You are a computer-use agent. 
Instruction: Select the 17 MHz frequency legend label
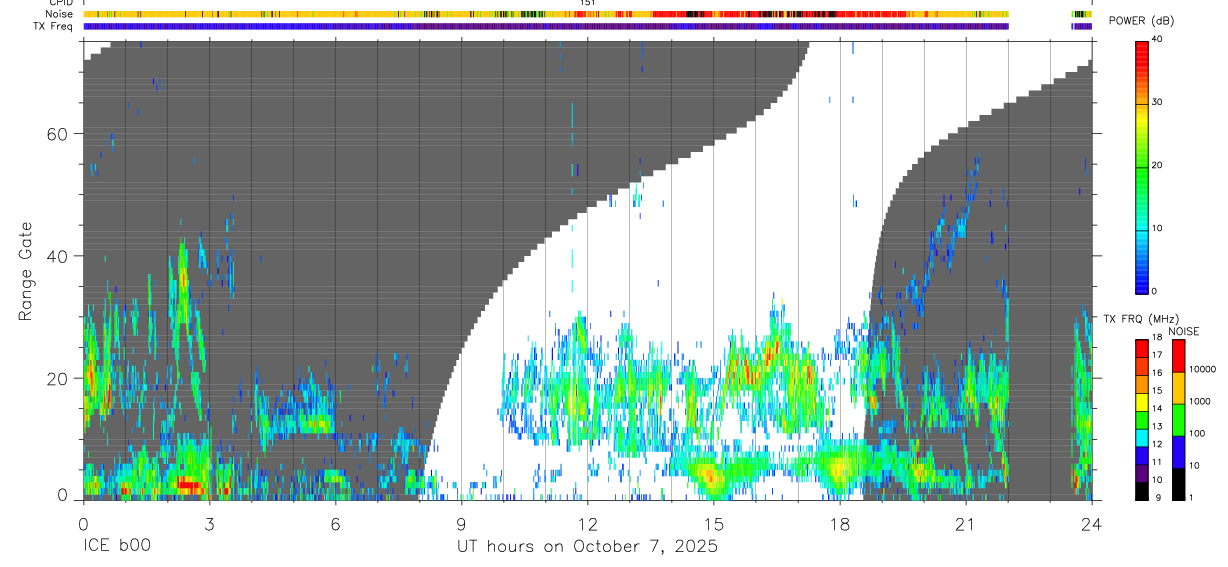1158,355
